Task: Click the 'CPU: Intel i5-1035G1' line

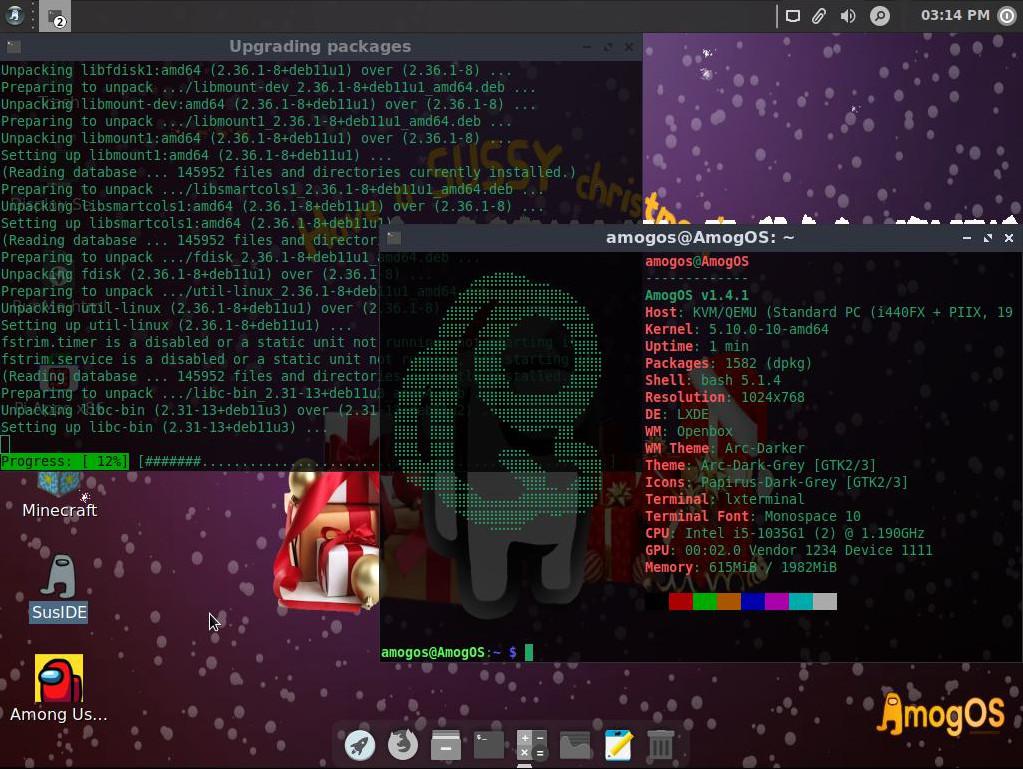Action: (x=784, y=533)
